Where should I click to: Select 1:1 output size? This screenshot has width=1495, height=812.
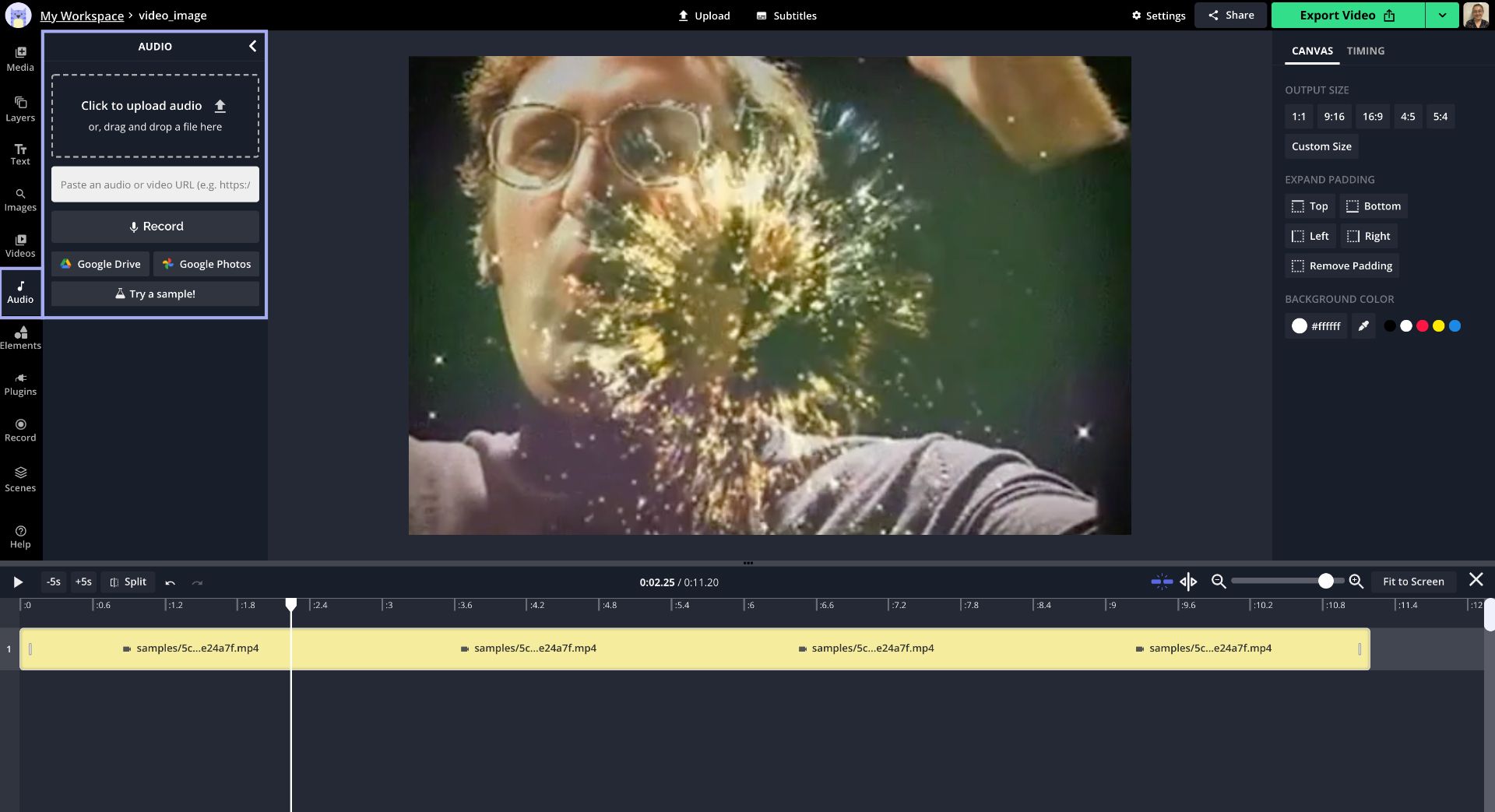coord(1299,117)
